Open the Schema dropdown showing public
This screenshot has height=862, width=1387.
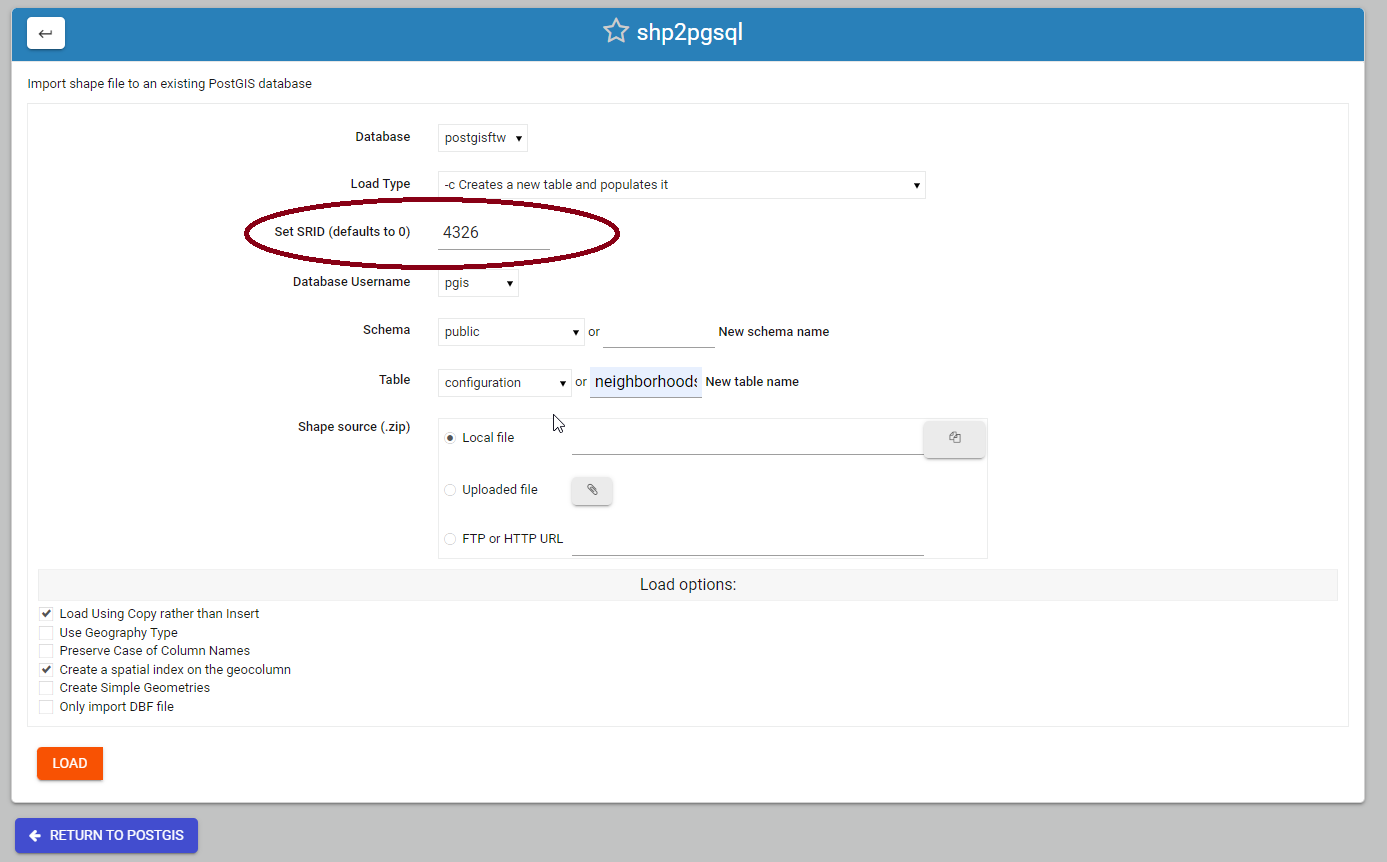click(x=510, y=332)
